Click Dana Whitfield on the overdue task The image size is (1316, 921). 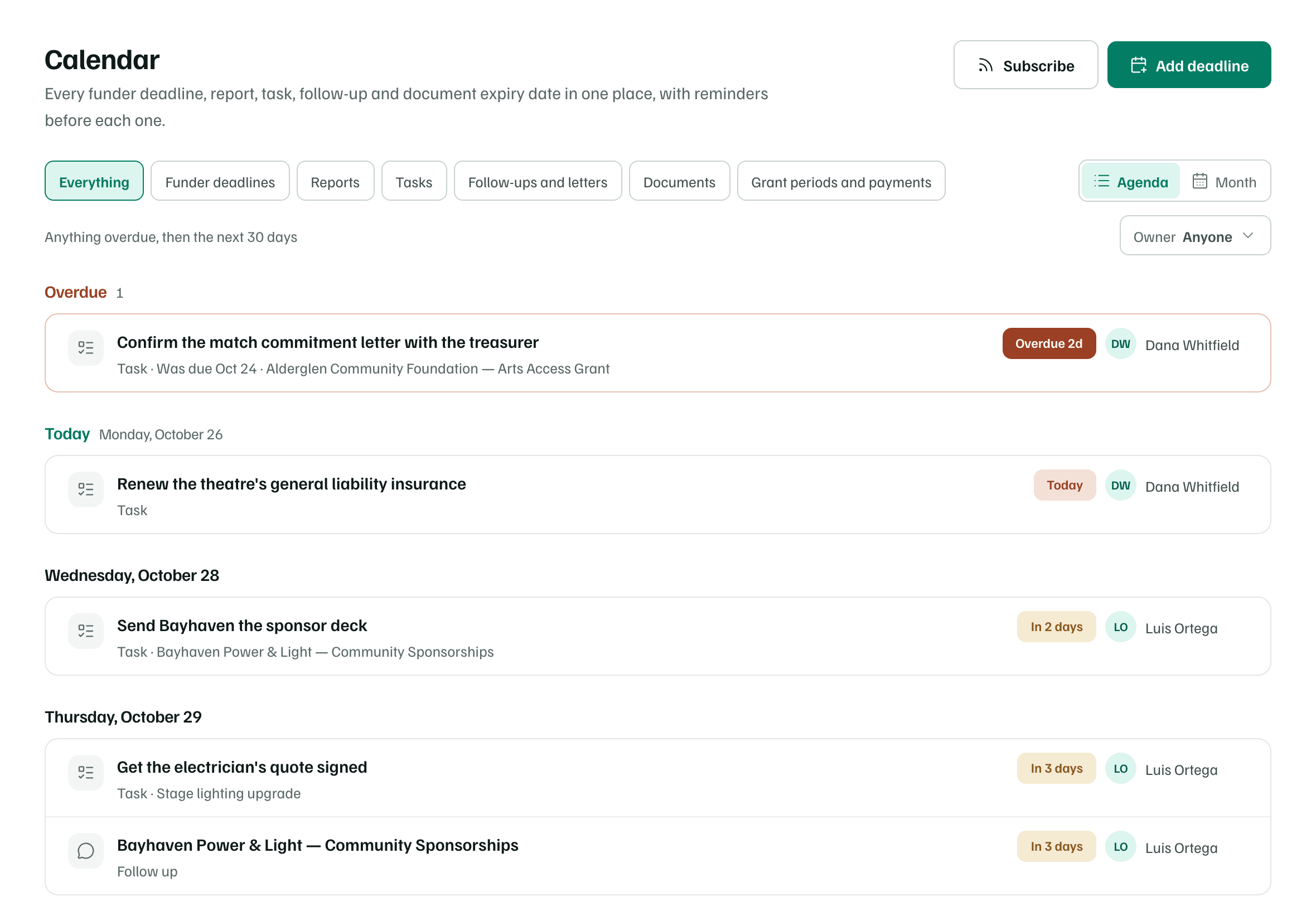(1192, 345)
